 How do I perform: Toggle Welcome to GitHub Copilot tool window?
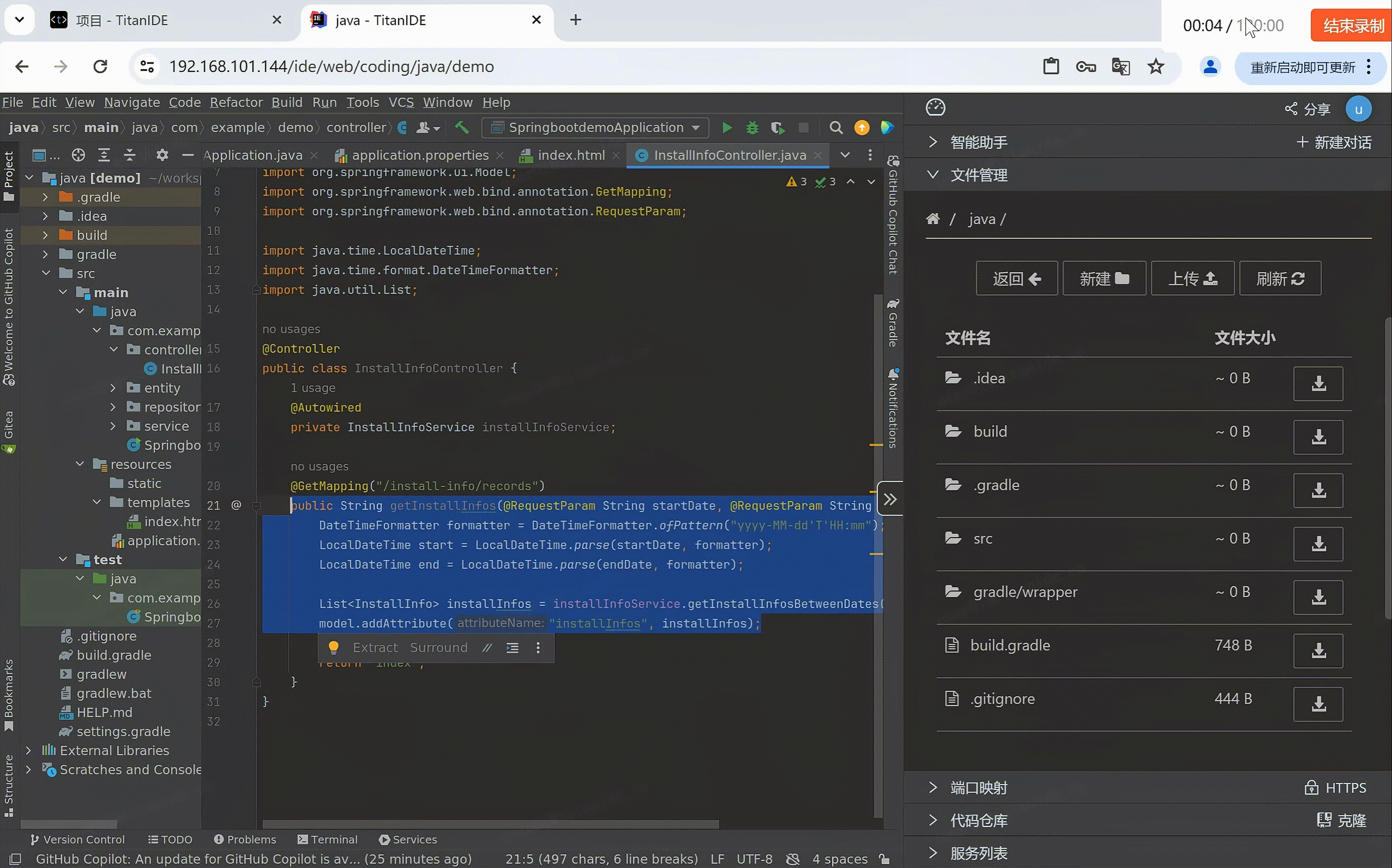pos(9,307)
